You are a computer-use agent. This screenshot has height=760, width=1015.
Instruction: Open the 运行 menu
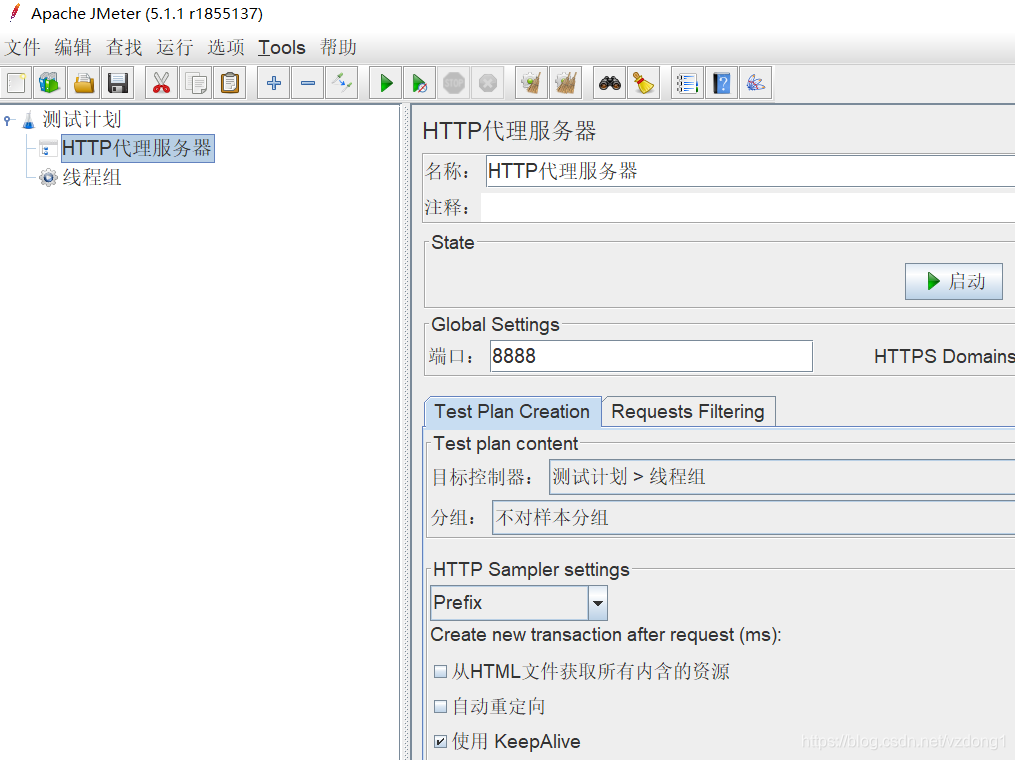[175, 47]
